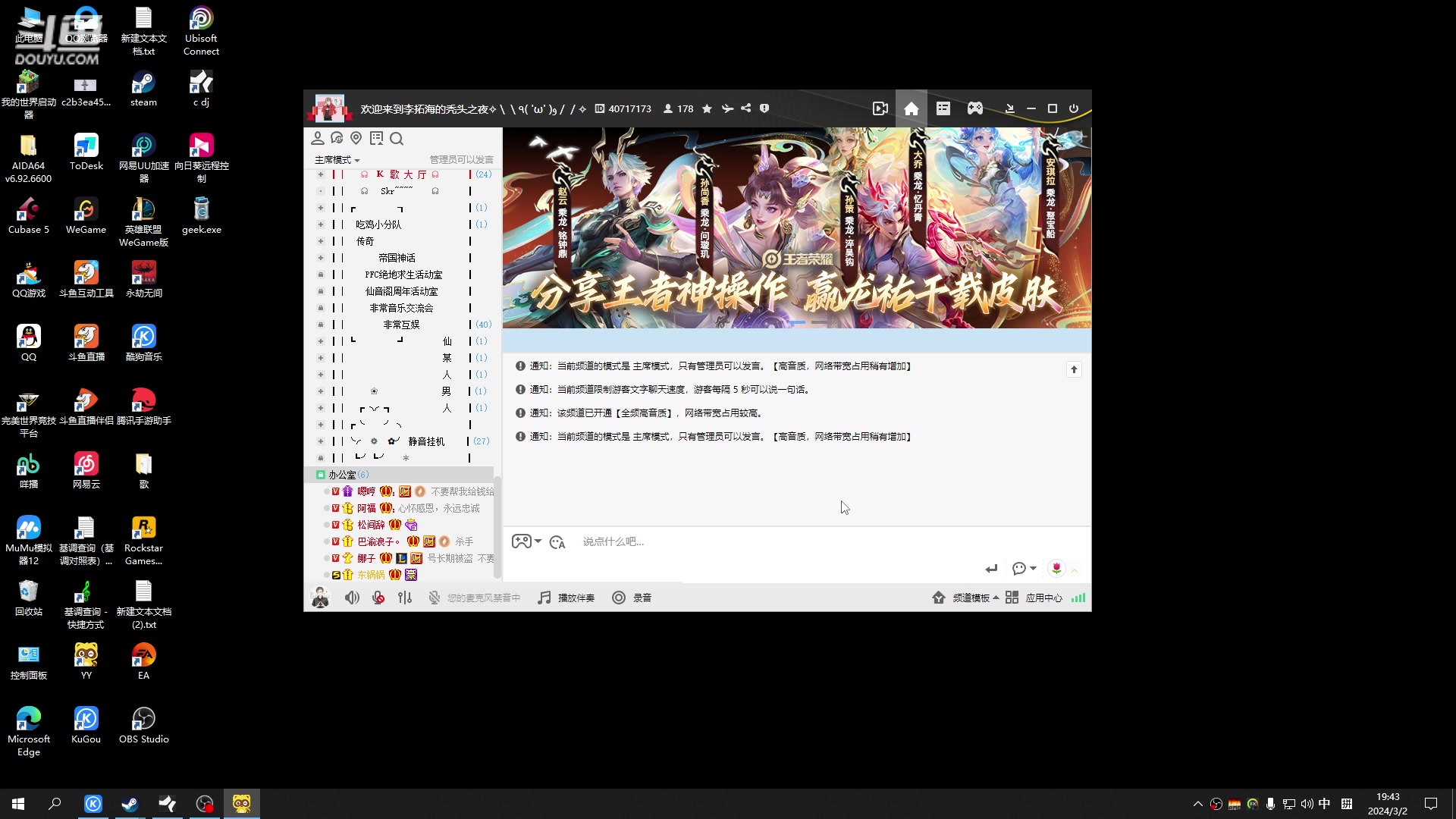Click the green signal strength indicator
Viewport: 1456px width, 819px height.
(1078, 598)
